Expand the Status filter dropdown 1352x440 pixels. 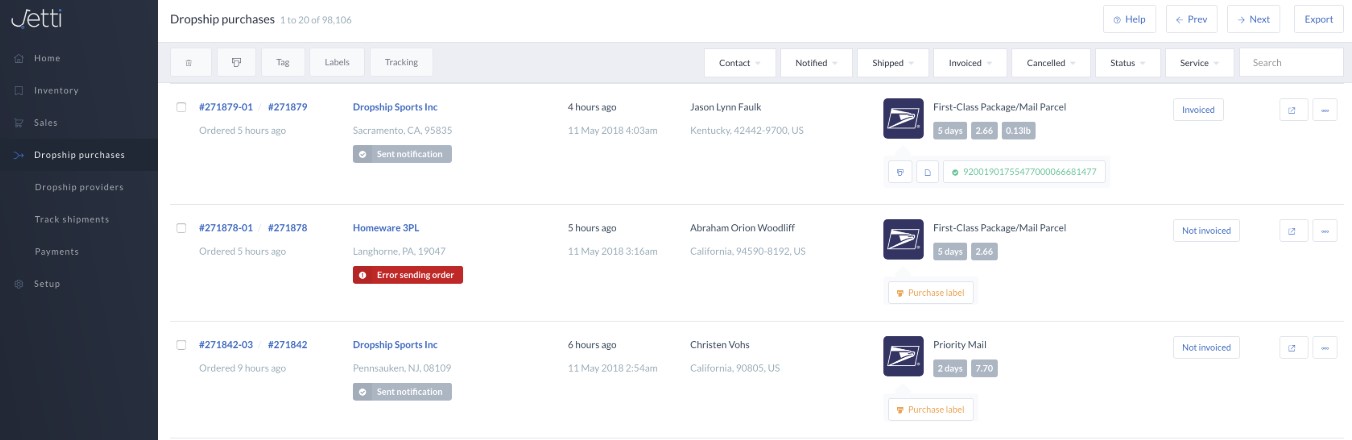[x=1128, y=62]
